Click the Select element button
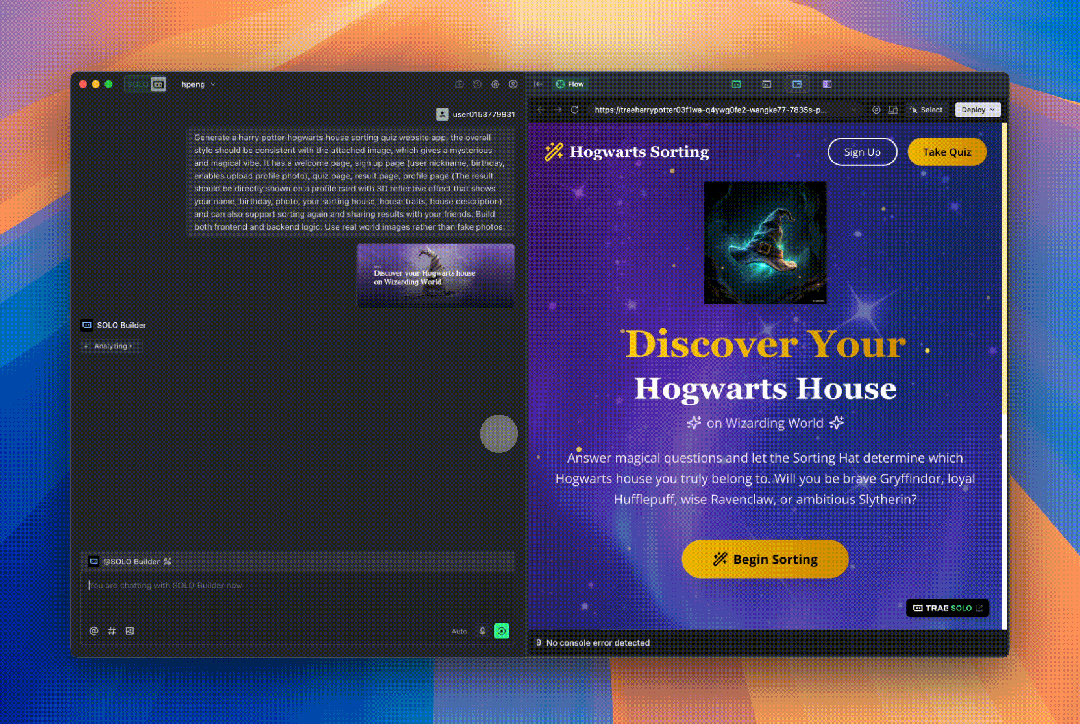This screenshot has width=1080, height=724. click(x=926, y=110)
